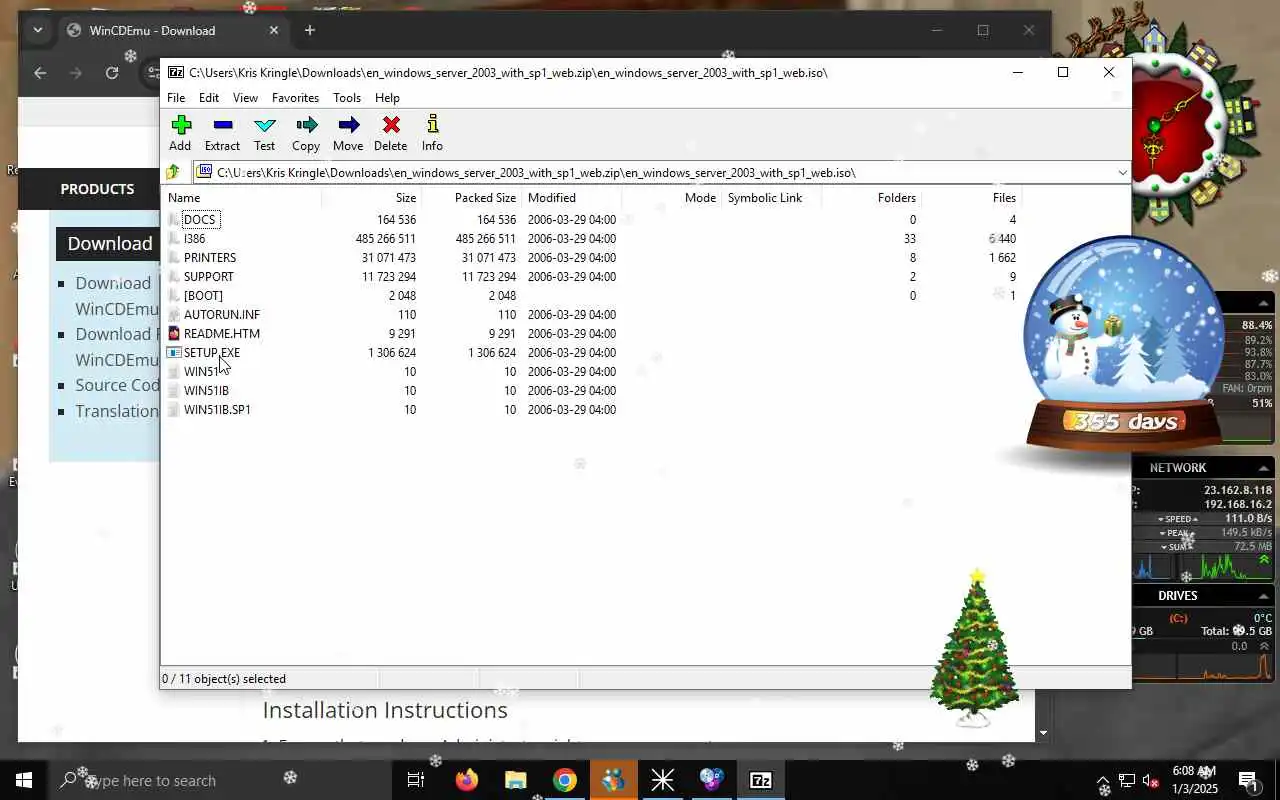
Task: Open File Explorer from the taskbar
Action: [515, 780]
